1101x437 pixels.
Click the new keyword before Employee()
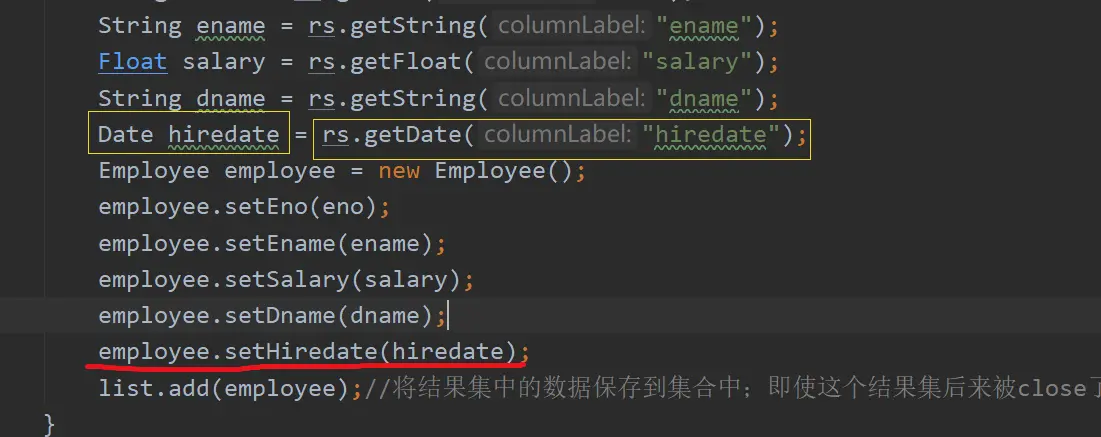(399, 171)
